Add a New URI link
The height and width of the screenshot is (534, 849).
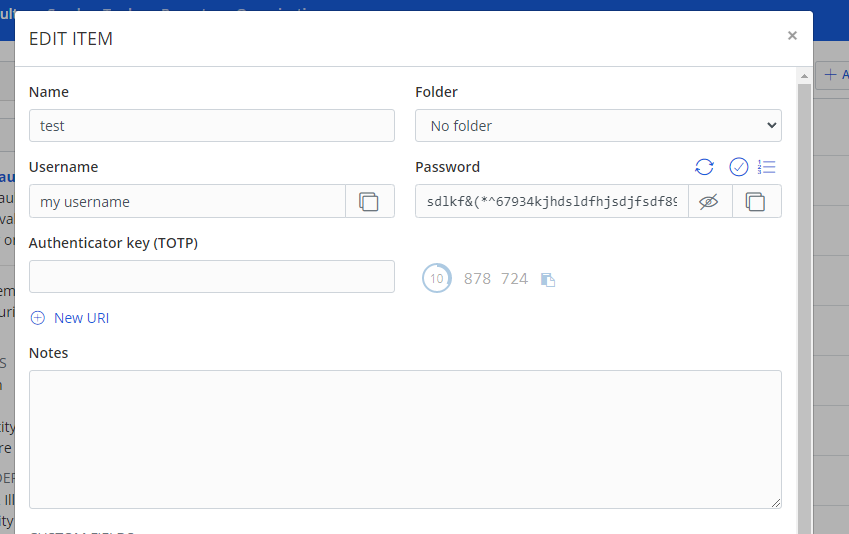(82, 318)
